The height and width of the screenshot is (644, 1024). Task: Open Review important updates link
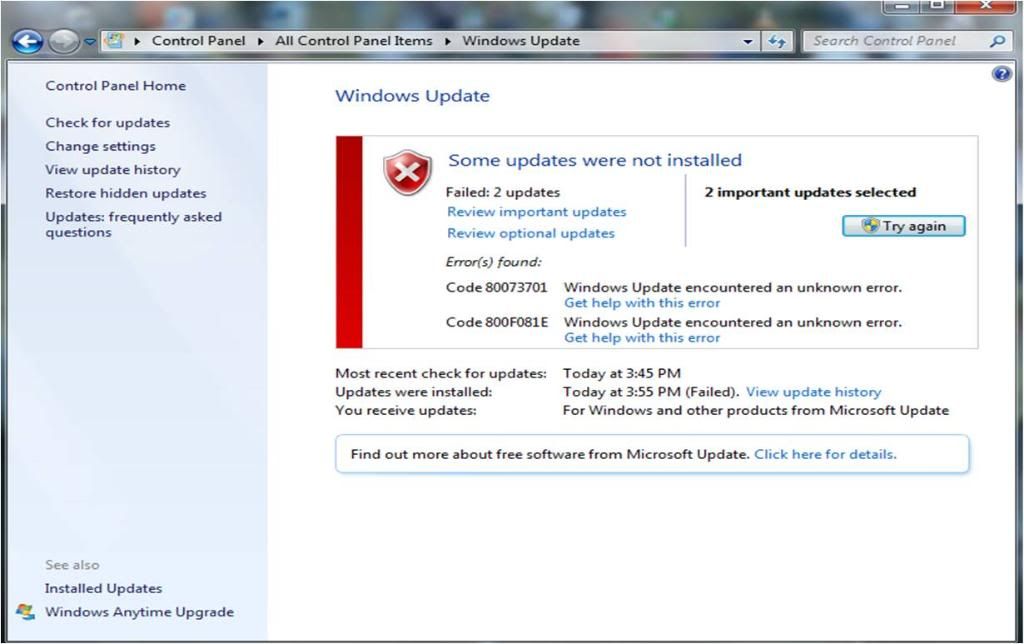pos(536,212)
